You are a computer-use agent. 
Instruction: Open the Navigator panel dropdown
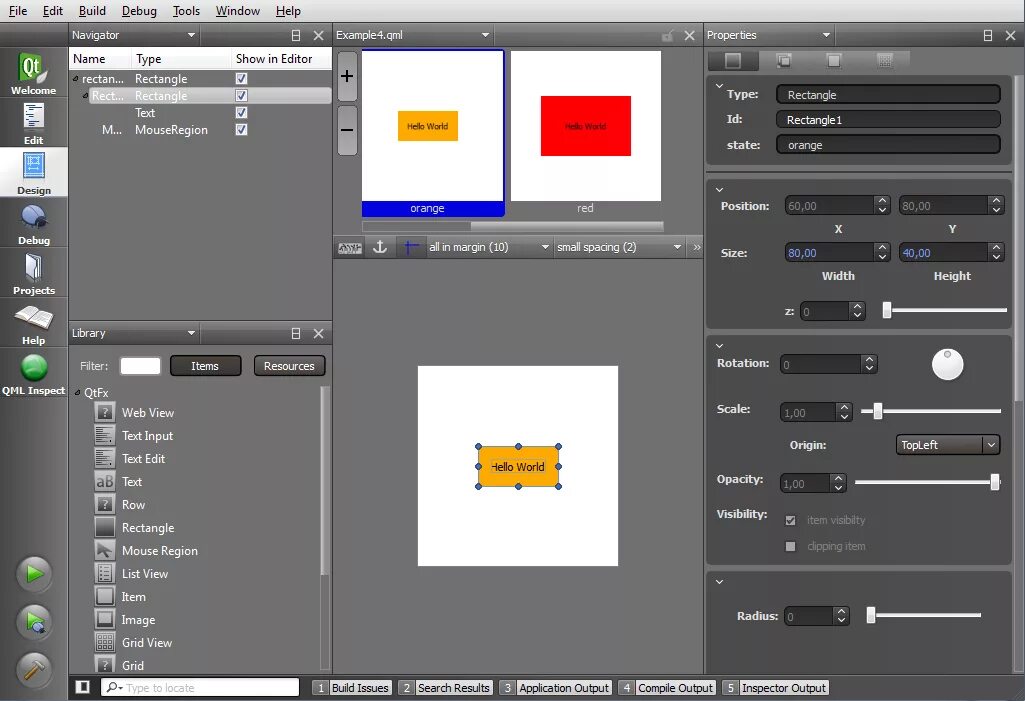[192, 35]
